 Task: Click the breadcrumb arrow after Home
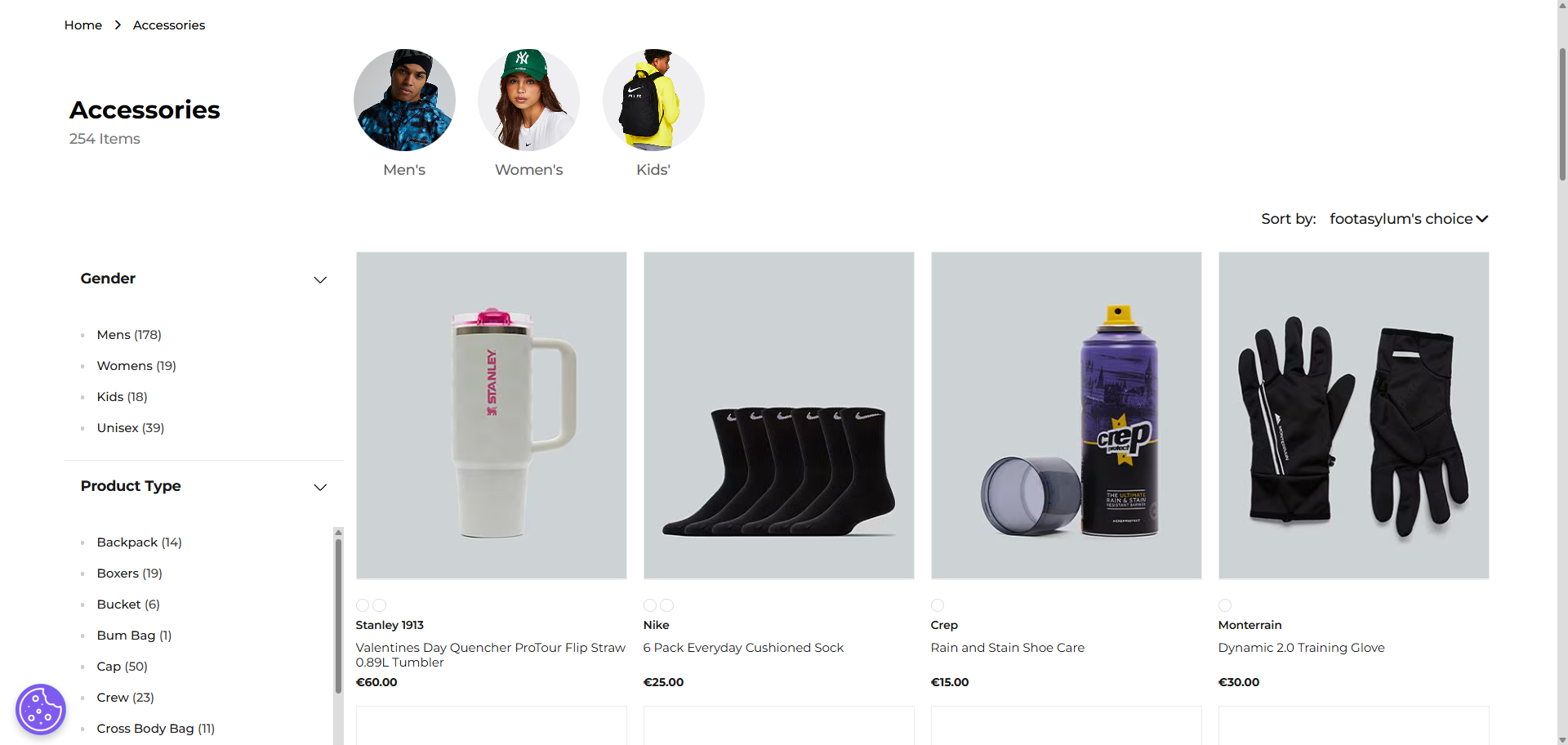click(118, 25)
